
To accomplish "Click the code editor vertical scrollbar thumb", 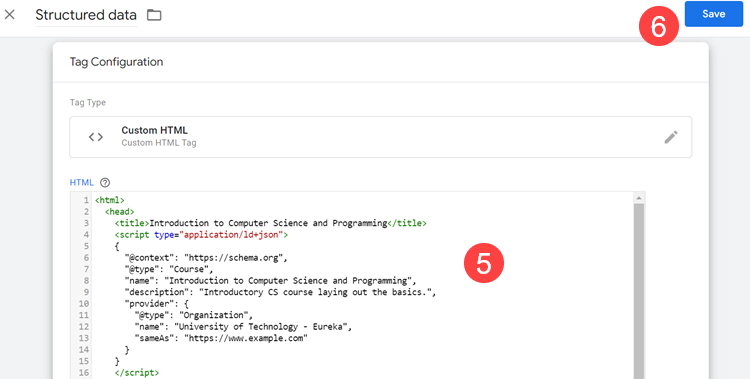I will [639, 291].
